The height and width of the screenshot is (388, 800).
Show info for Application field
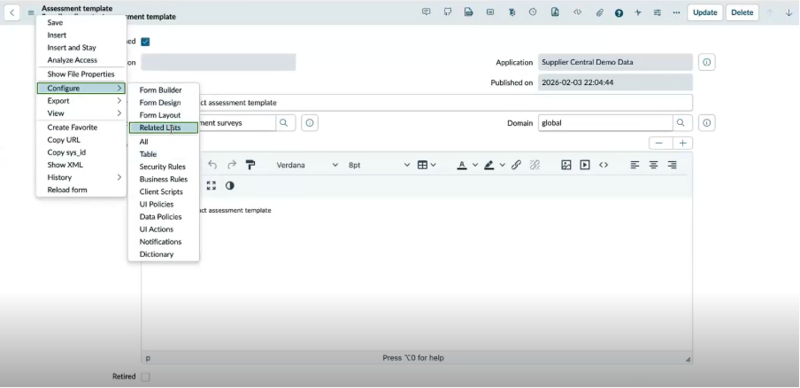click(x=707, y=62)
